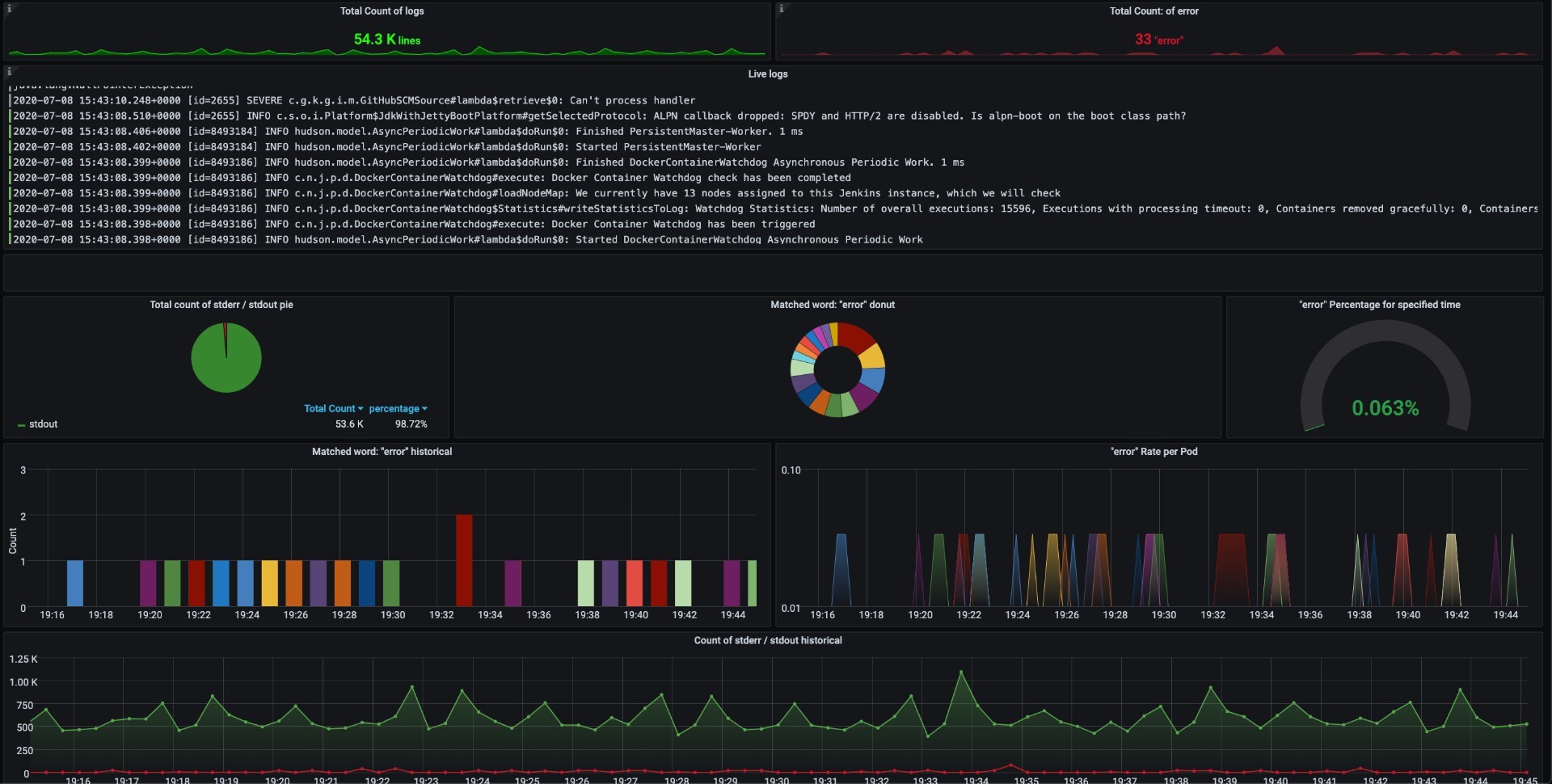Viewport: 1552px width, 784px height.
Task: Open the Matched word "error" historical title menu
Action: (x=382, y=452)
